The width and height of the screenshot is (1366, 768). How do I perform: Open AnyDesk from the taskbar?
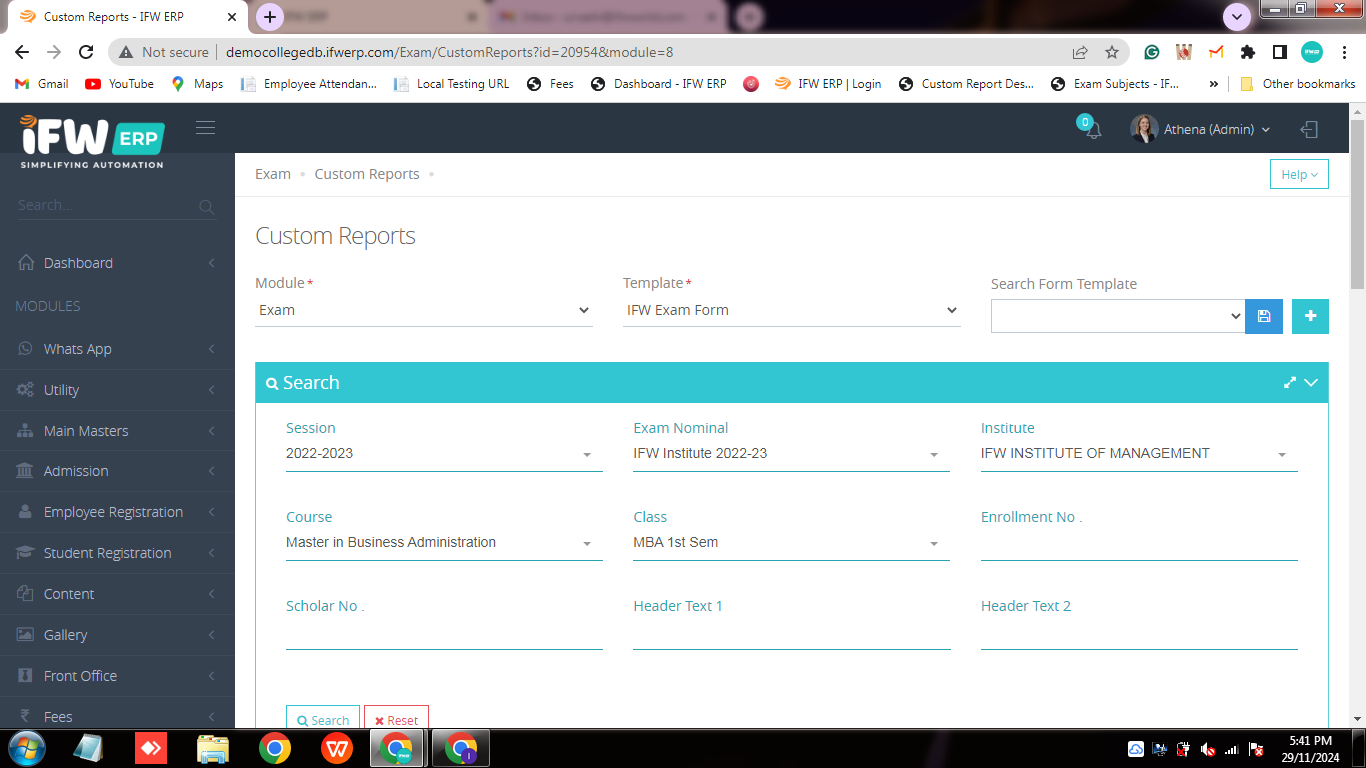(151, 748)
